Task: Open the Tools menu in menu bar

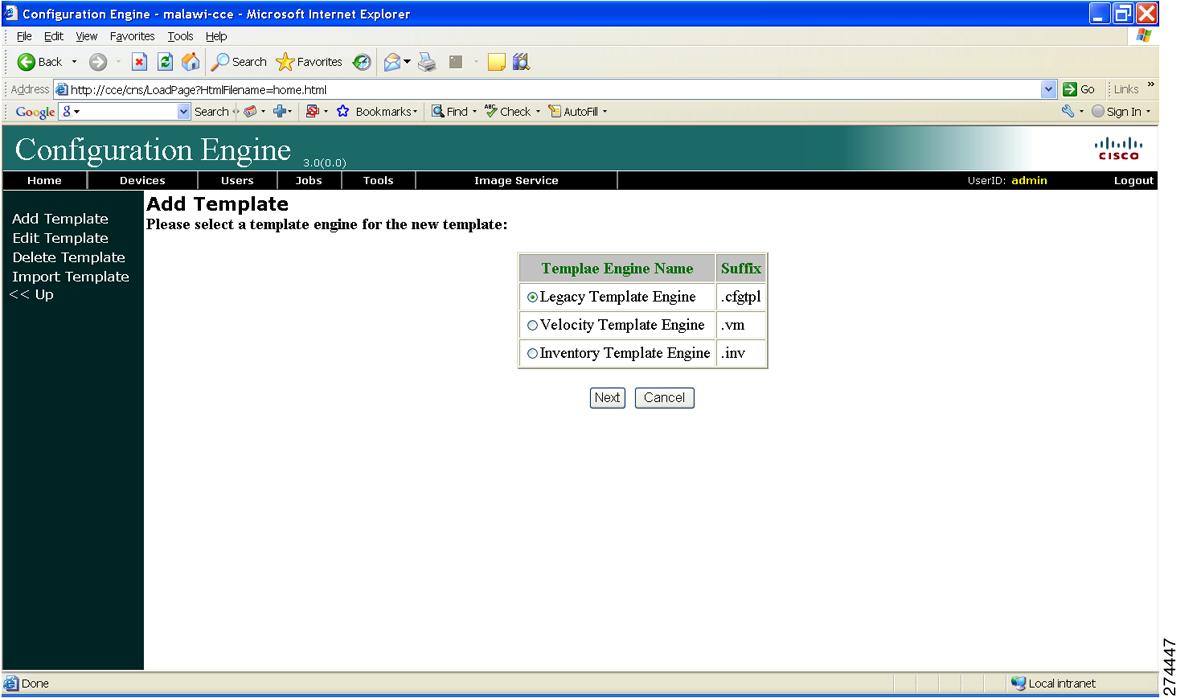Action: point(180,36)
